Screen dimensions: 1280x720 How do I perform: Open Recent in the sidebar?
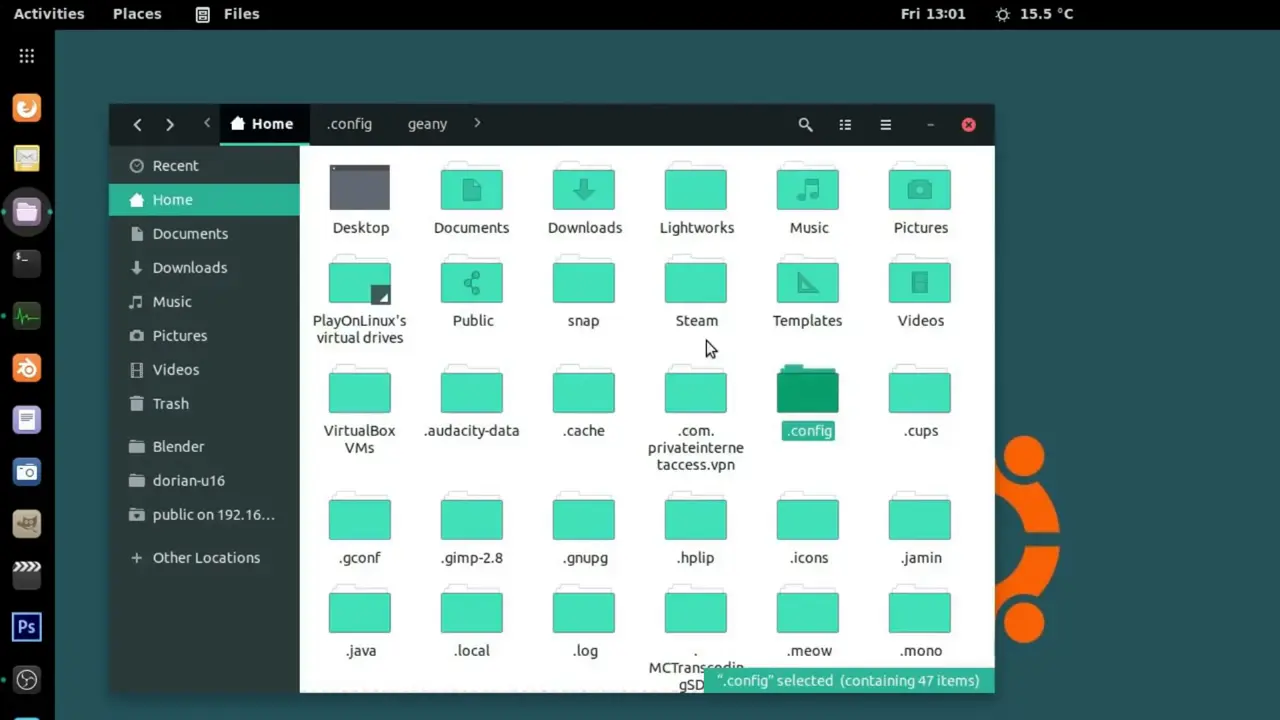click(204, 166)
